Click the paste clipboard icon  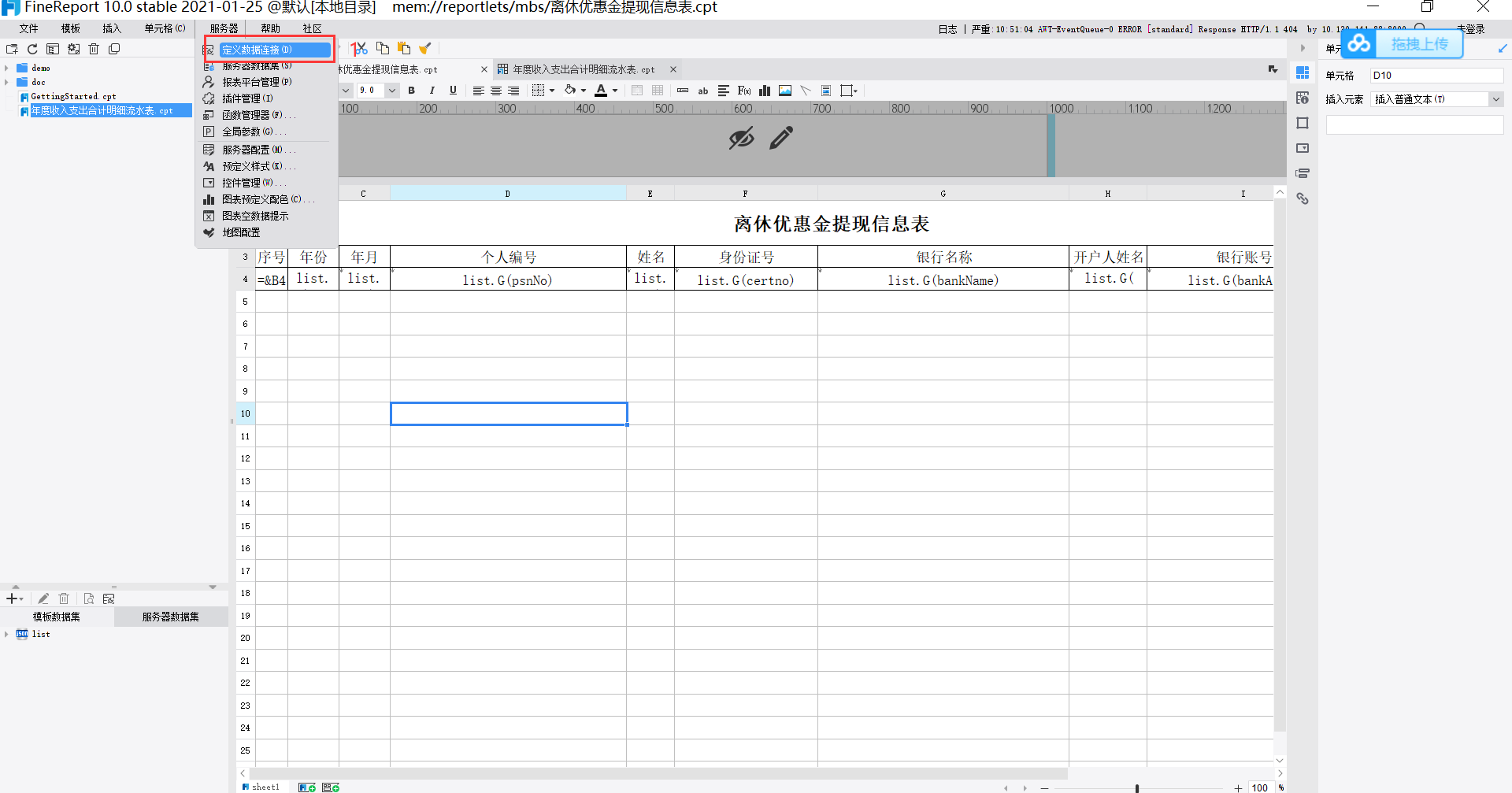click(404, 48)
